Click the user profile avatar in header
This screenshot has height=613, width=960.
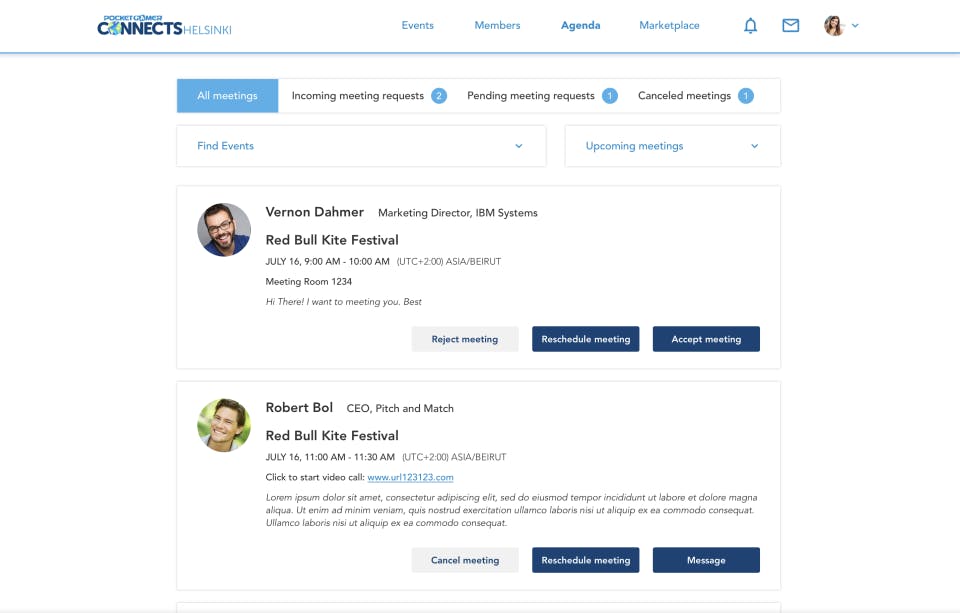click(x=834, y=26)
